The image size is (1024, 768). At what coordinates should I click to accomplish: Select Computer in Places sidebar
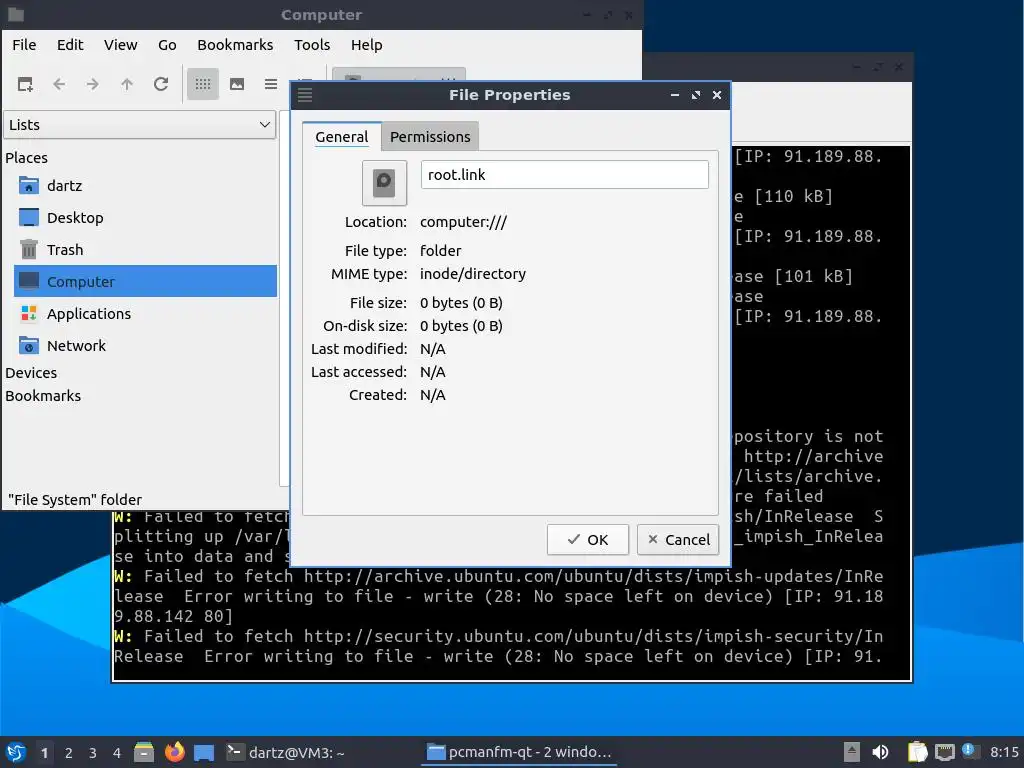coord(145,281)
